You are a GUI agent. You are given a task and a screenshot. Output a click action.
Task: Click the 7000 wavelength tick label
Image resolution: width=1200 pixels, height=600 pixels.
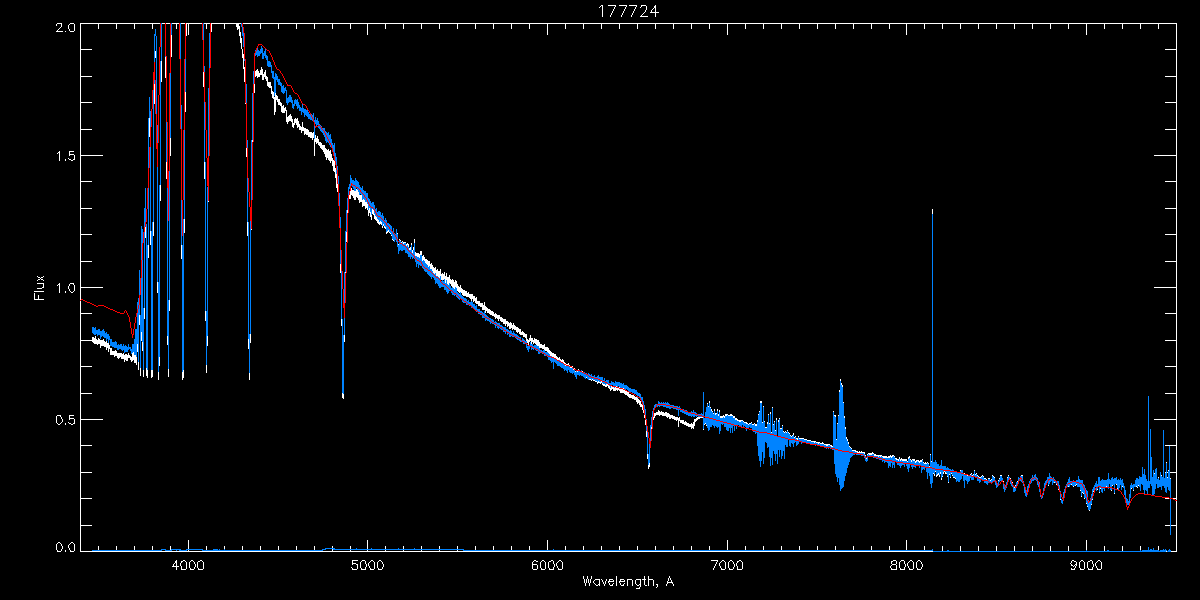point(727,565)
